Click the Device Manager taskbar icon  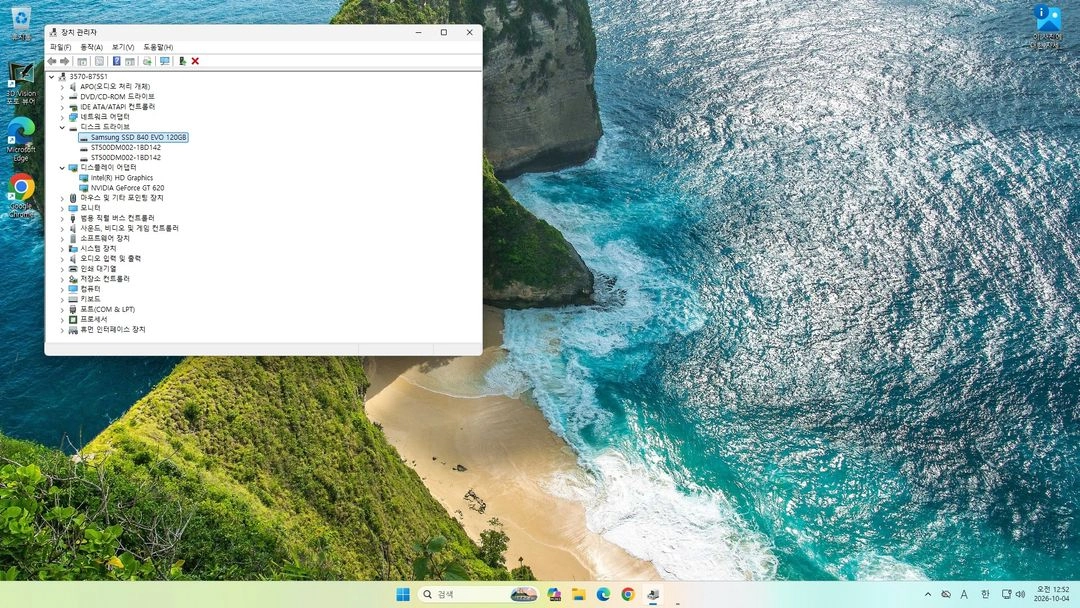pos(653,594)
